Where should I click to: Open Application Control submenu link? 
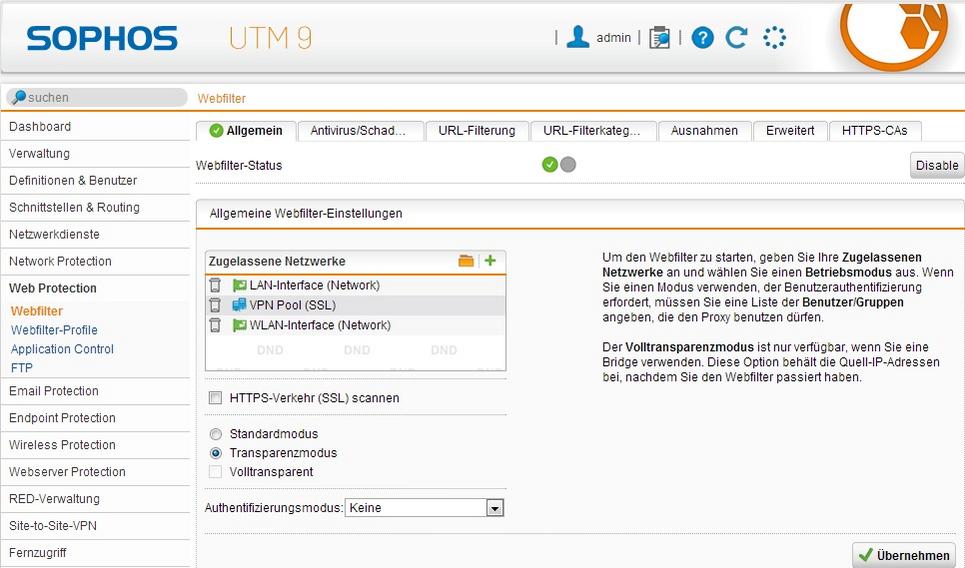[62, 349]
